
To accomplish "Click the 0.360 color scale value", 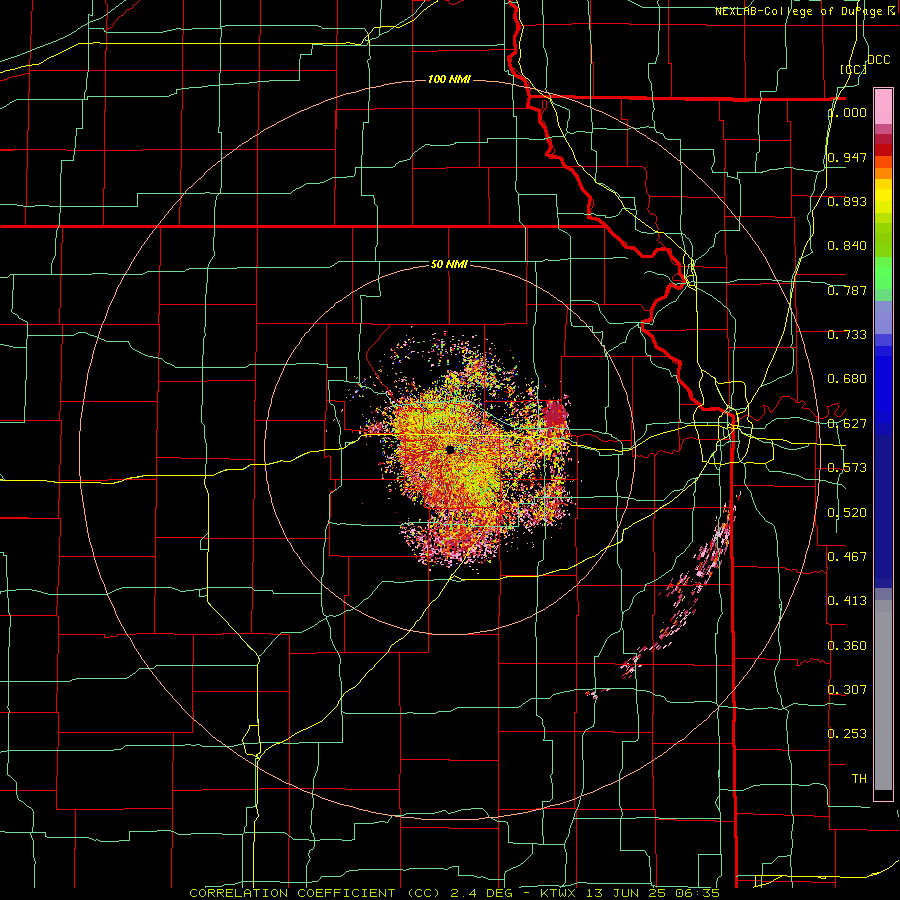I will click(847, 646).
